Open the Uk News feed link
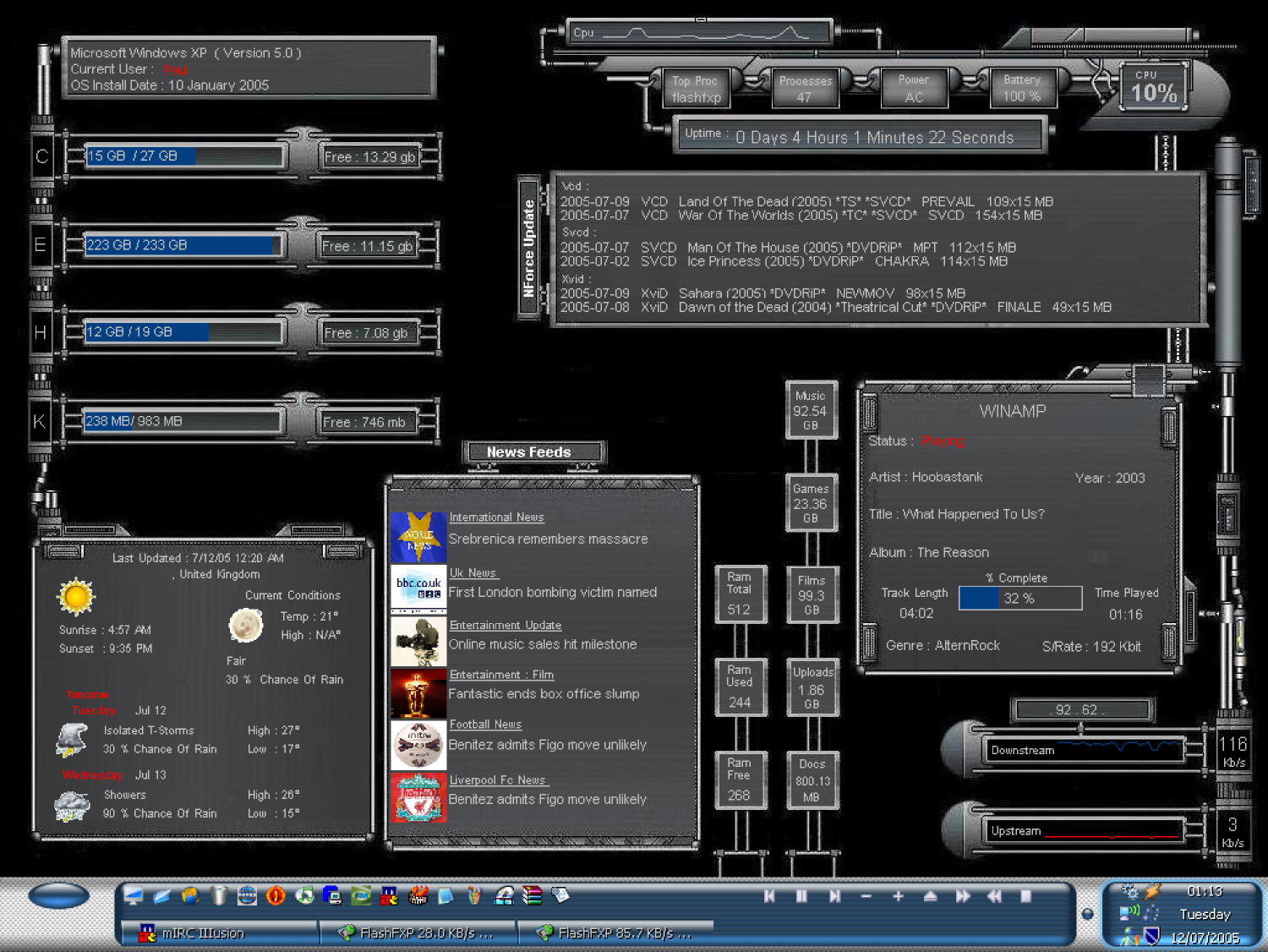The width and height of the screenshot is (1268, 952). point(473,572)
